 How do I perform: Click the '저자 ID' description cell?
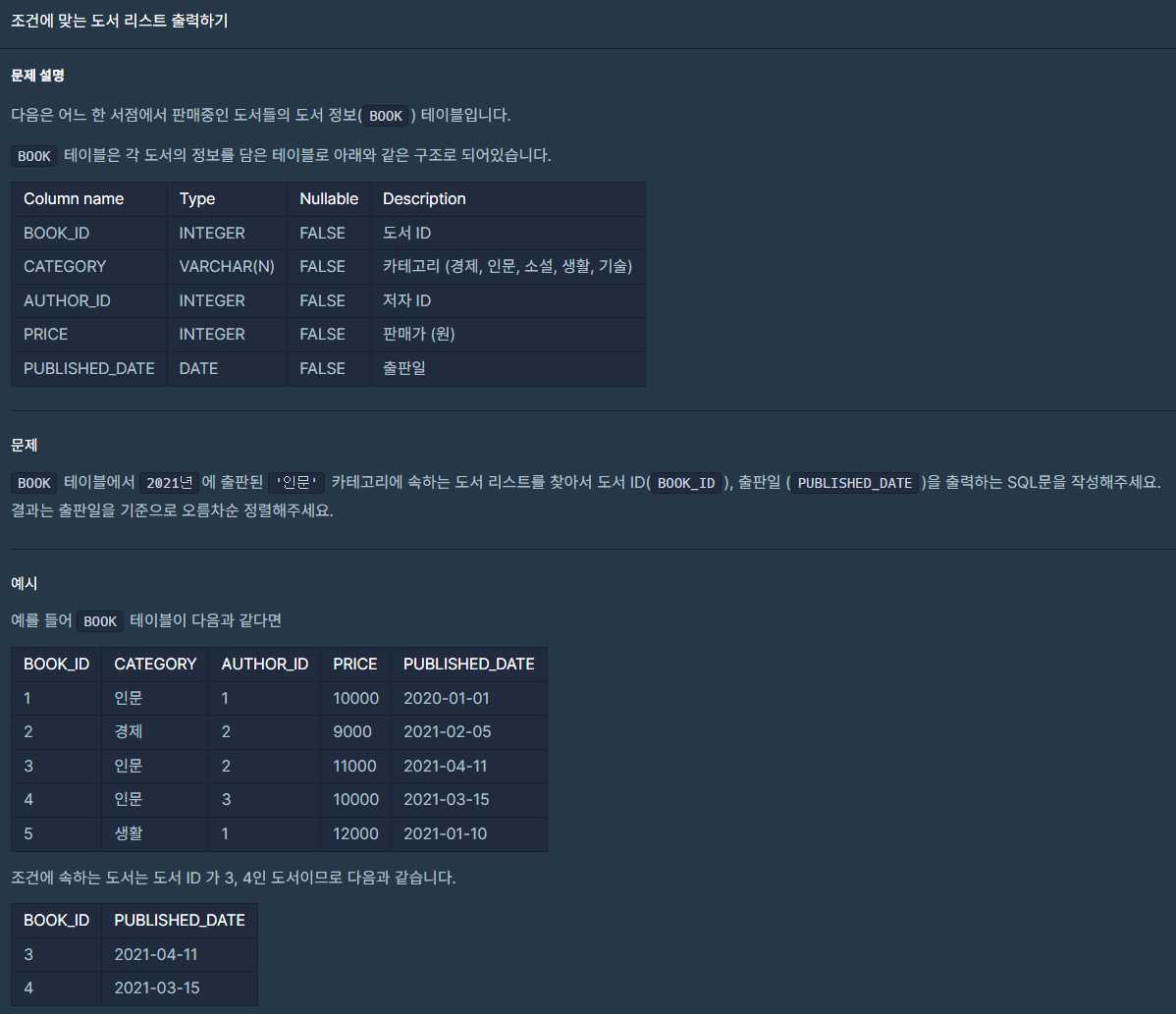pos(406,301)
